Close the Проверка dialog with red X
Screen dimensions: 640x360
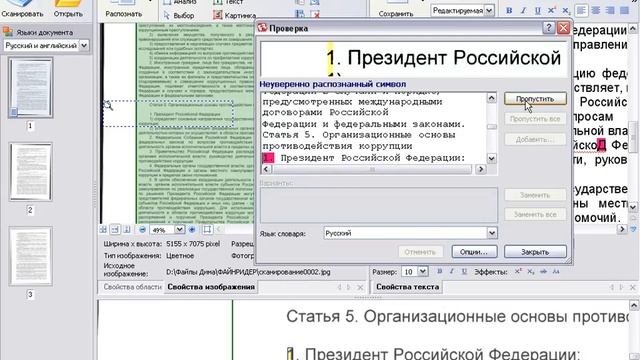pos(563,28)
